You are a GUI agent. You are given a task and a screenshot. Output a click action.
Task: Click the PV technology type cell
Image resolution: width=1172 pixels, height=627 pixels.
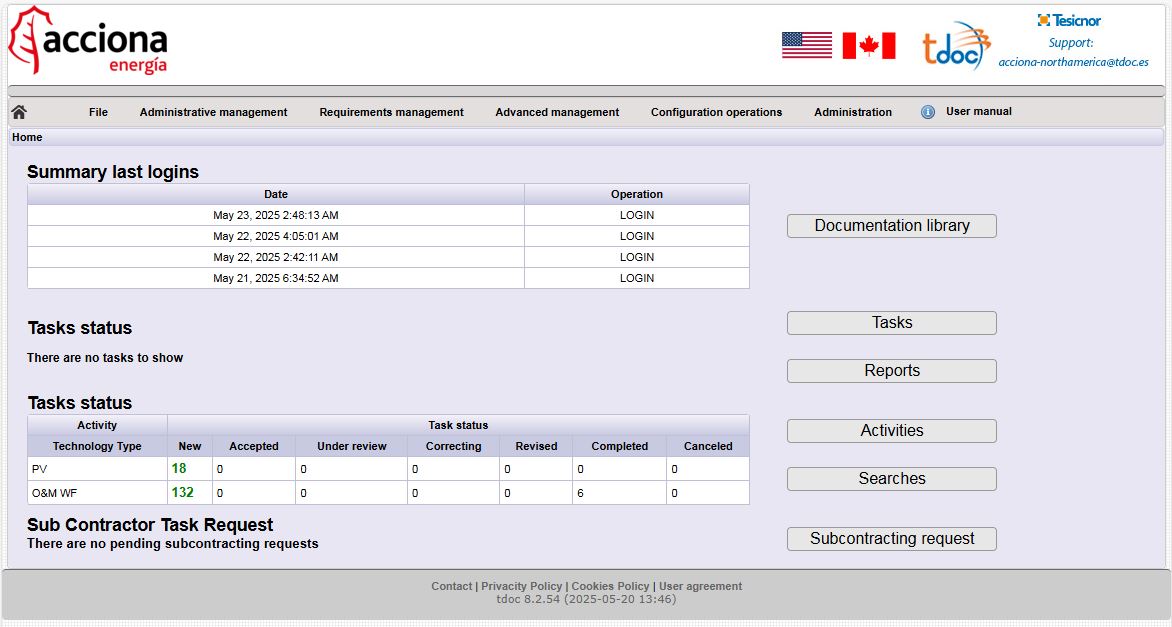97,469
